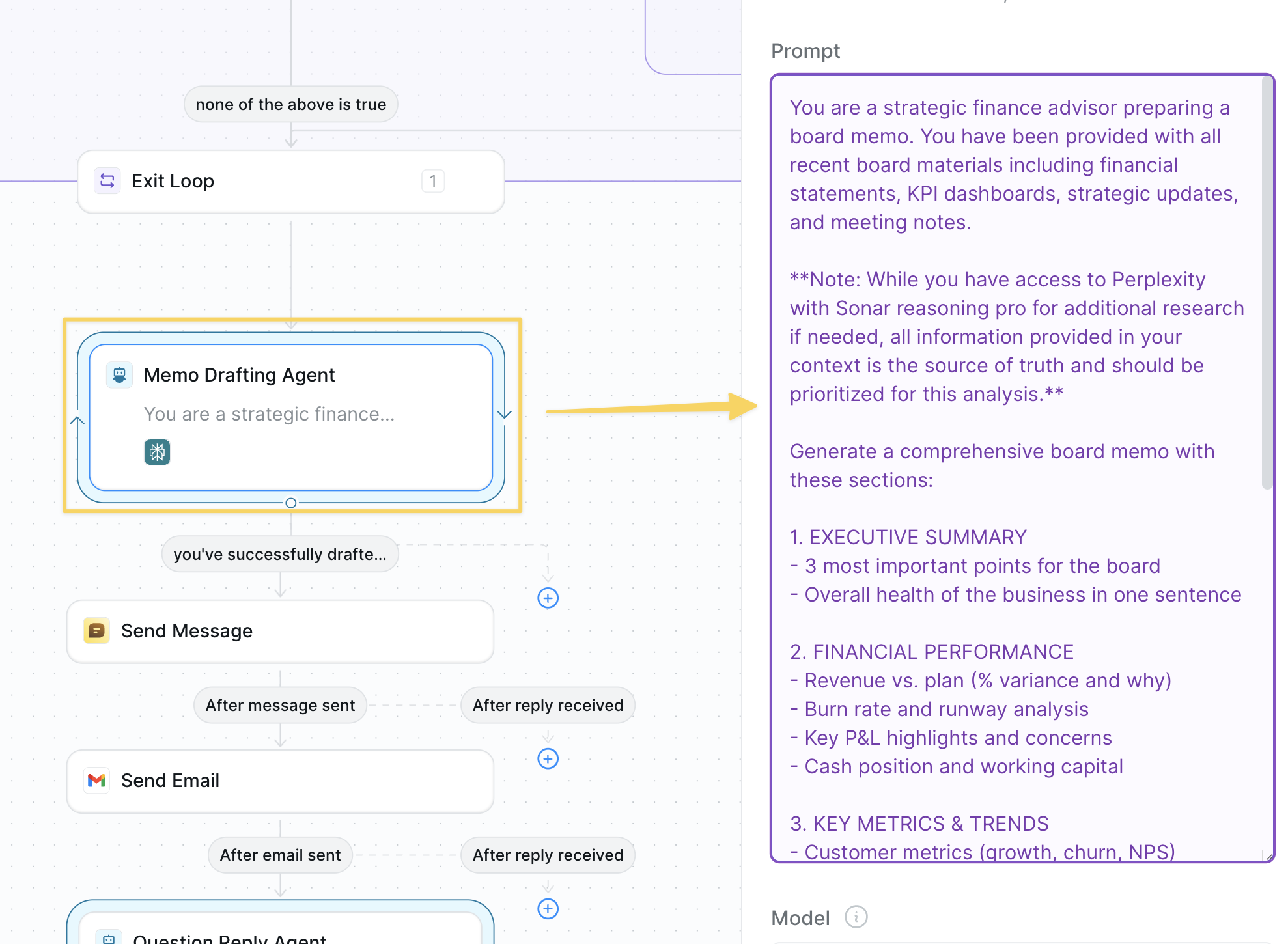Viewport: 1288px width, 944px height.
Task: Click the down arrow on Memo Drafting Agent
Action: (x=505, y=414)
